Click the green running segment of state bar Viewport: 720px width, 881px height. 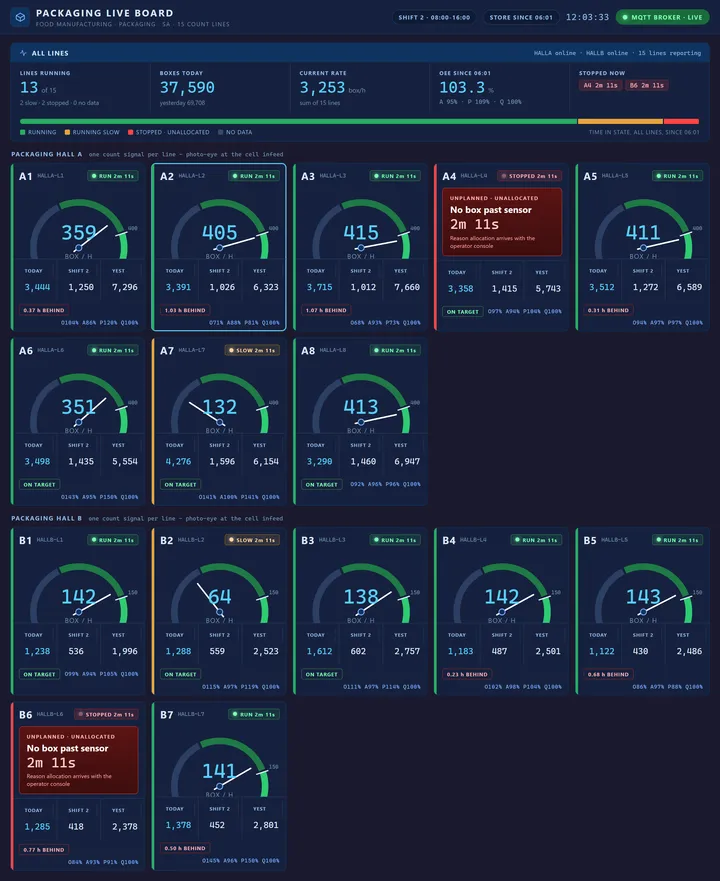pos(298,121)
